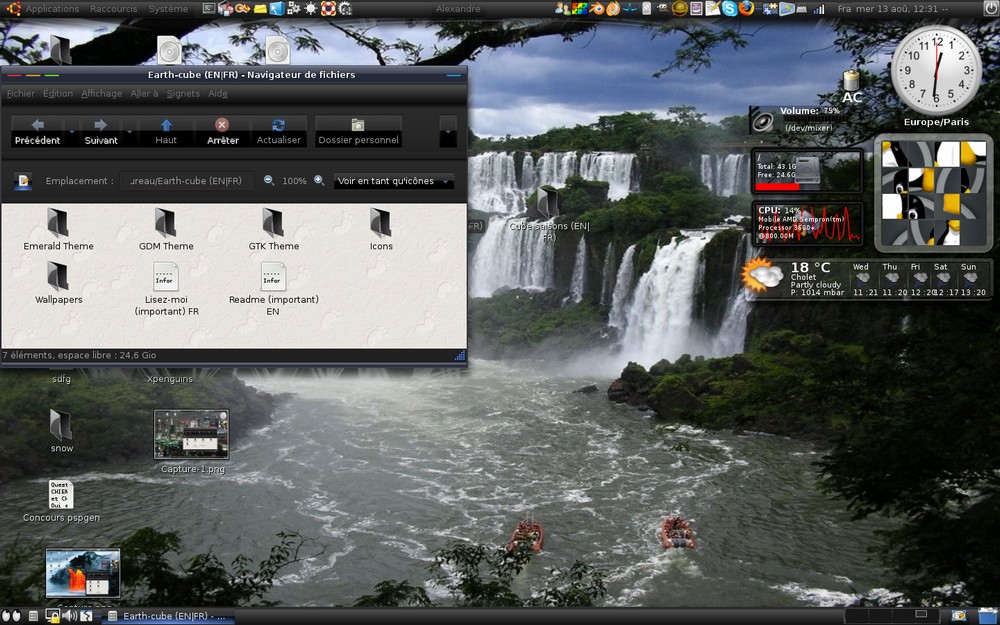Open the text editor notepad launcher
Image resolution: width=1000 pixels, height=625 pixels.
click(x=713, y=8)
